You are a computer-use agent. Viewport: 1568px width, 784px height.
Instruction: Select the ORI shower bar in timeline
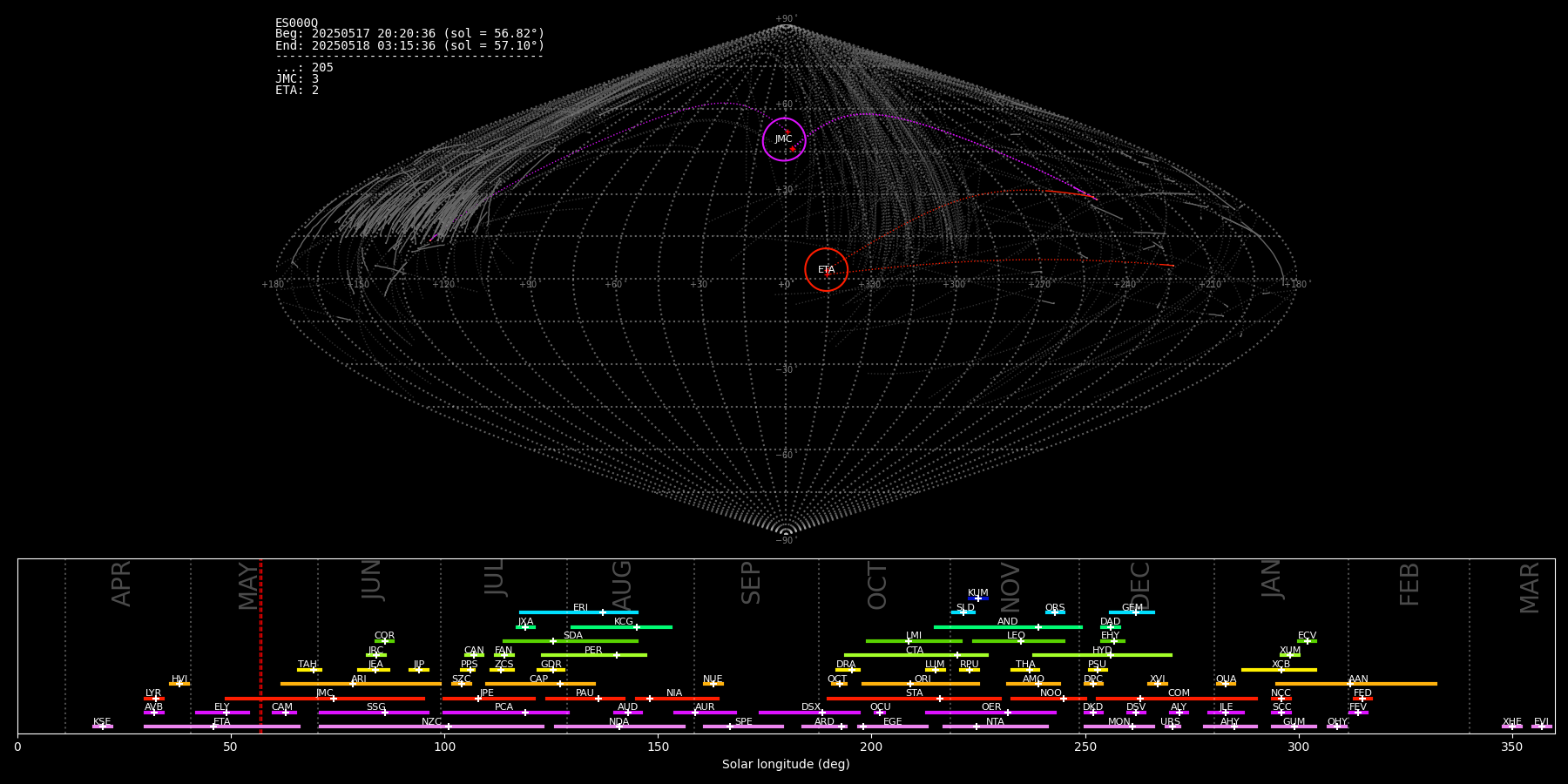click(x=921, y=684)
